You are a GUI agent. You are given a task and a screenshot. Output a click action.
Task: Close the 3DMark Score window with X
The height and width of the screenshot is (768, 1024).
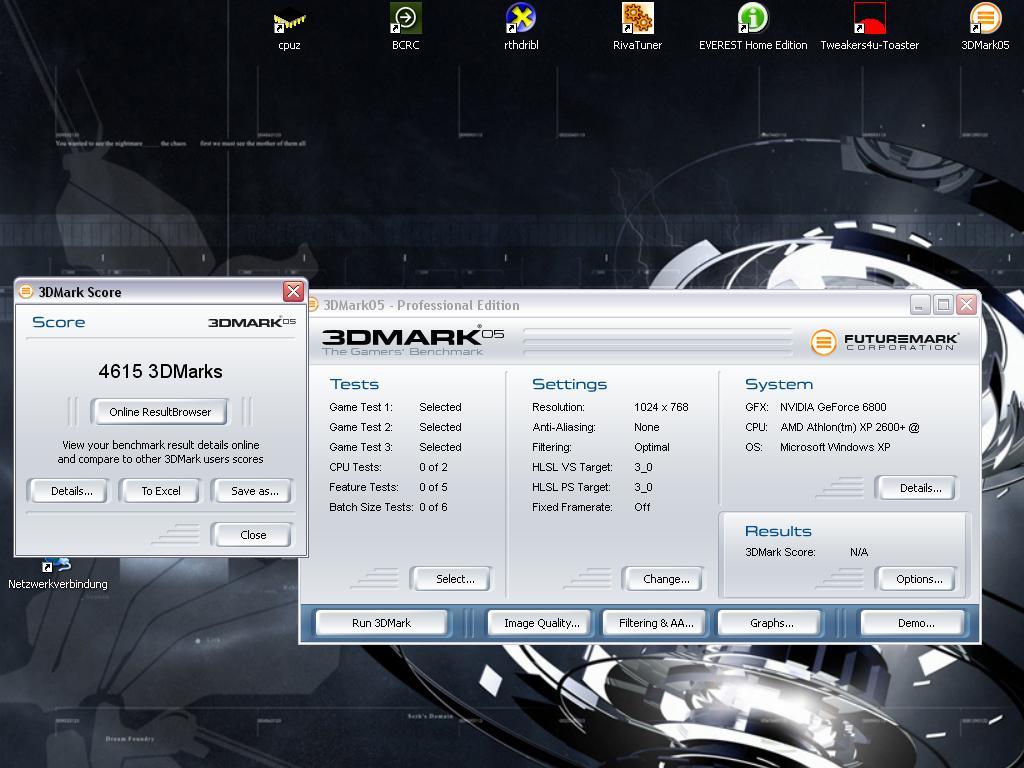293,291
